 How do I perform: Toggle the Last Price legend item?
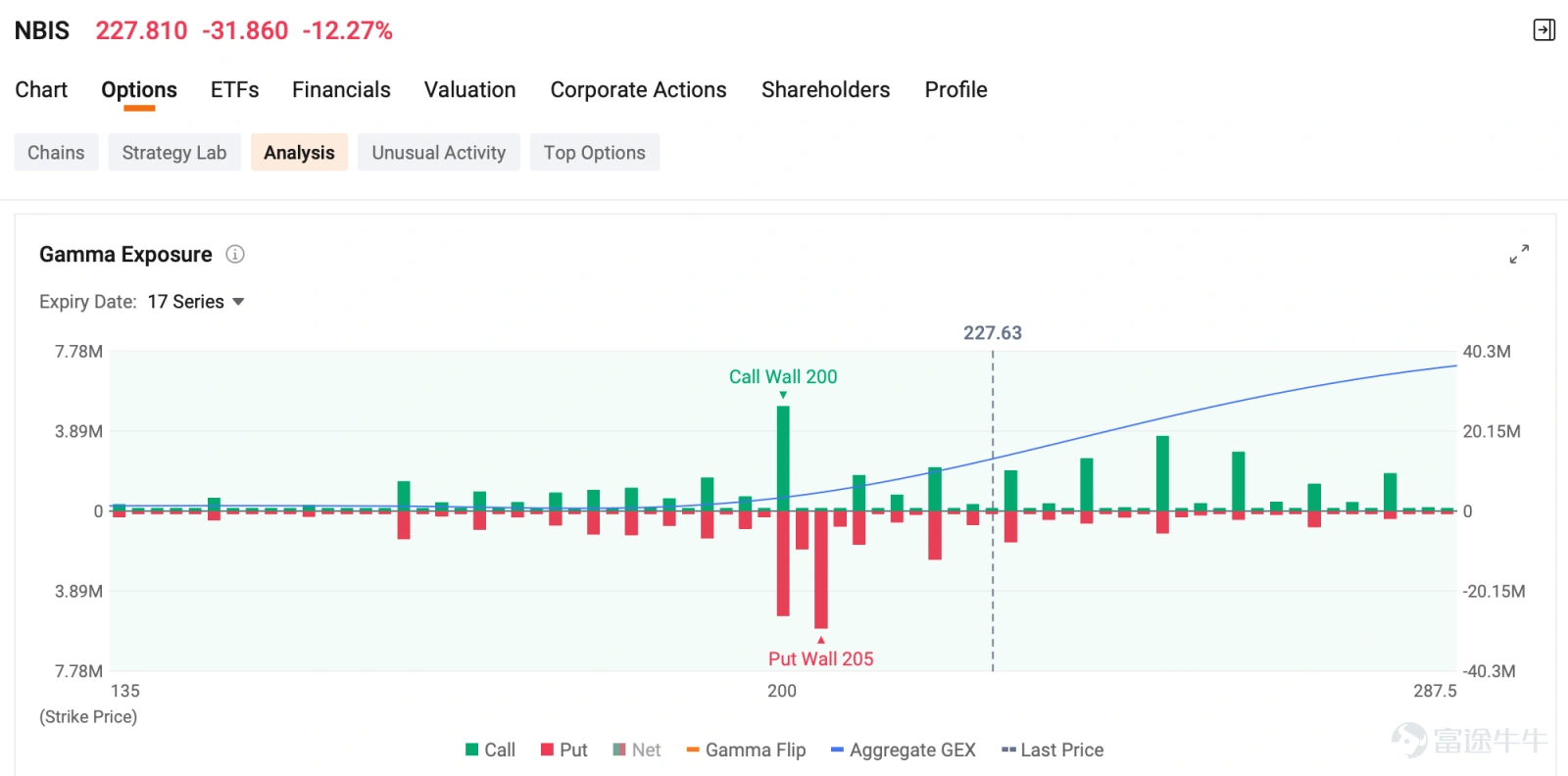coord(1053,750)
